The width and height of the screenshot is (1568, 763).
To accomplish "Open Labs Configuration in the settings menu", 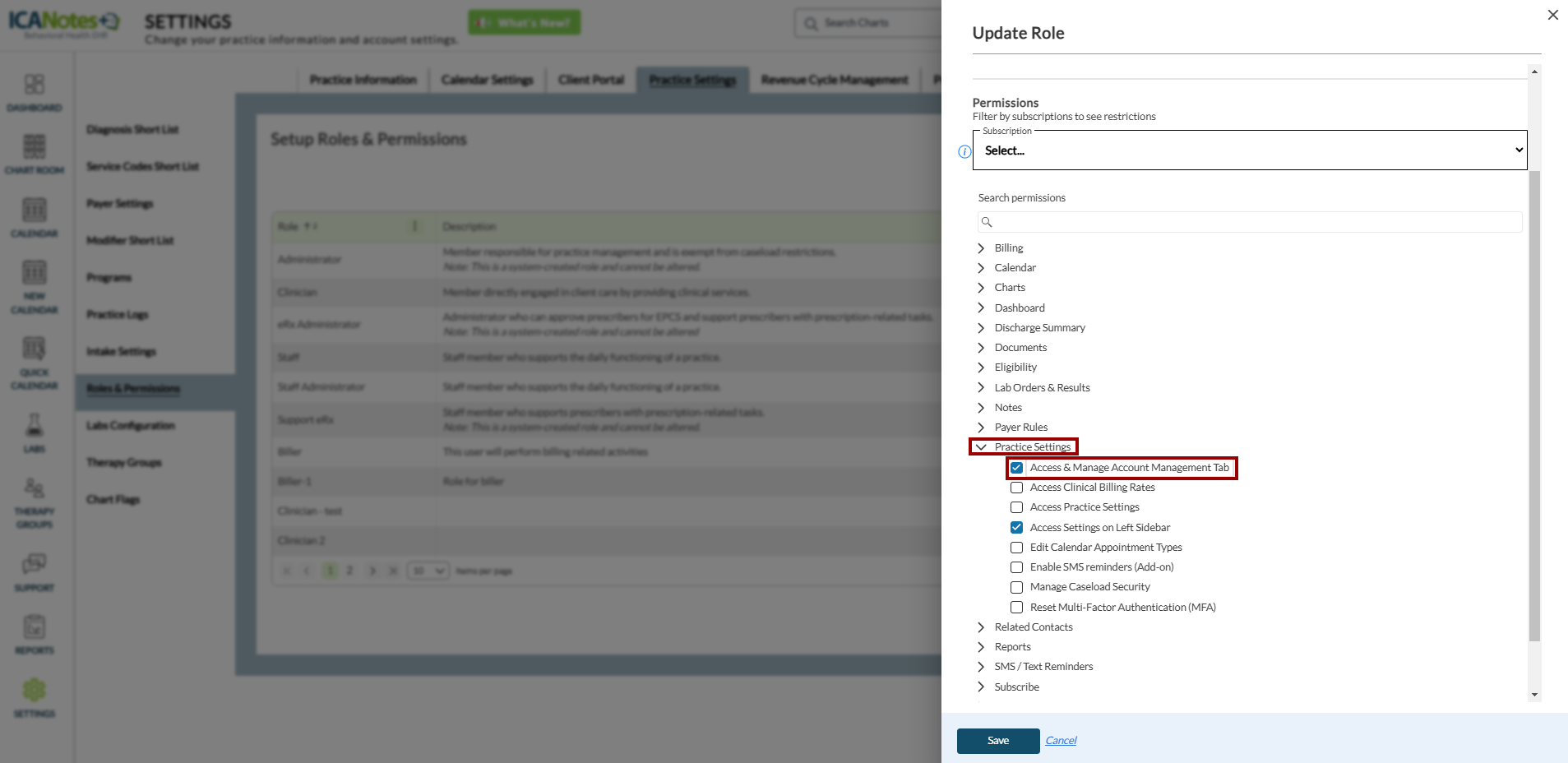I will coord(131,426).
